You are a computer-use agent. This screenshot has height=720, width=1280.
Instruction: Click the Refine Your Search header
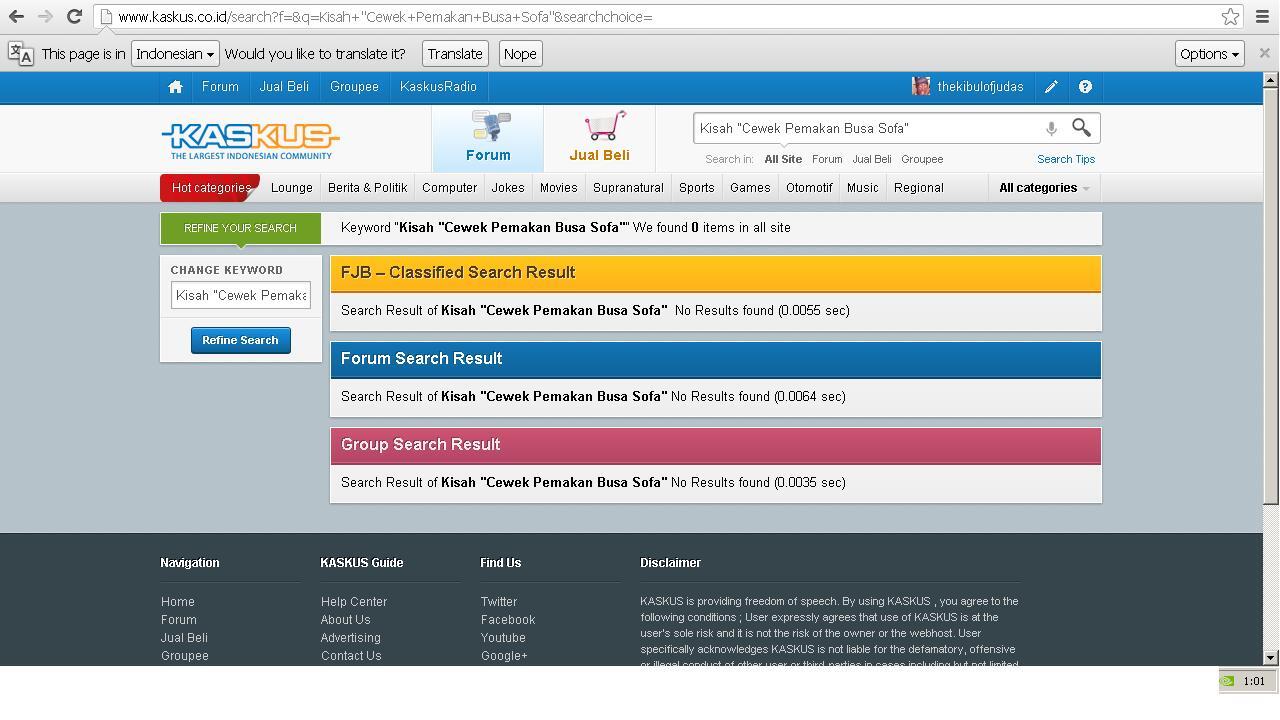tap(240, 228)
